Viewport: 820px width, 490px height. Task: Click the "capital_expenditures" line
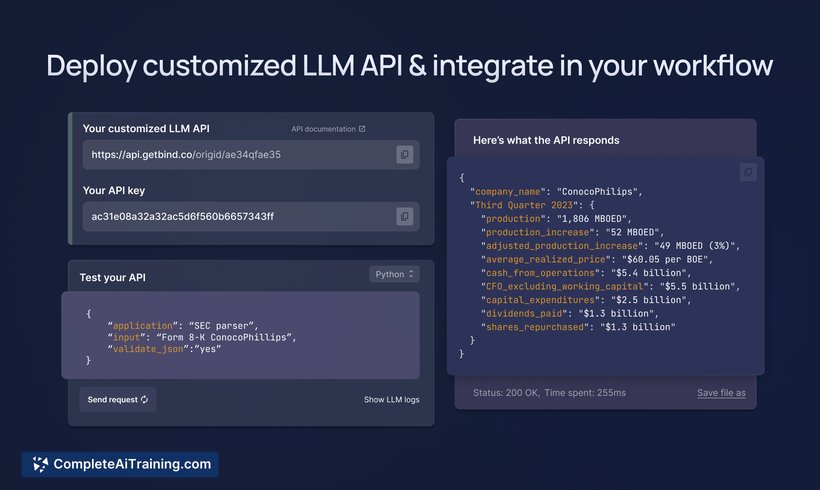pyautogui.click(x=586, y=300)
